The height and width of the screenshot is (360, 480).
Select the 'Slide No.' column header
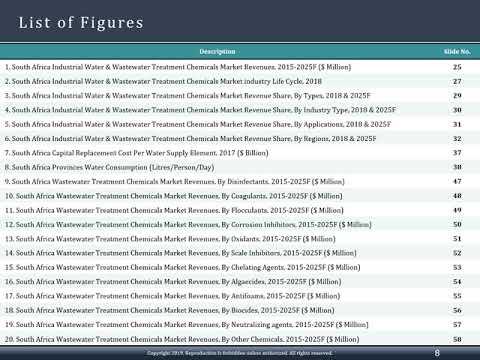pos(457,52)
